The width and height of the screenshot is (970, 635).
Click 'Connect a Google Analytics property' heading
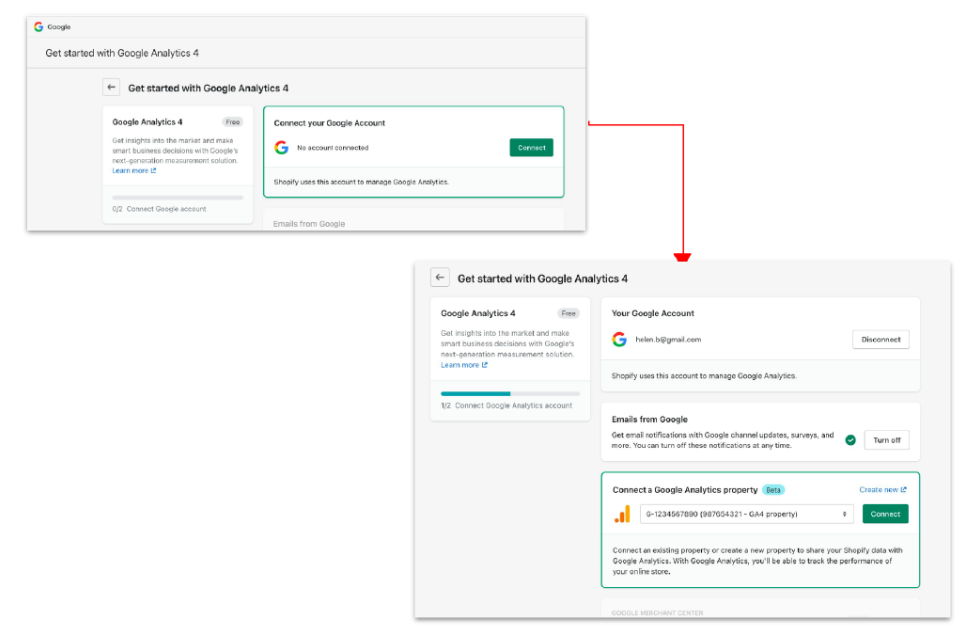click(x=685, y=490)
